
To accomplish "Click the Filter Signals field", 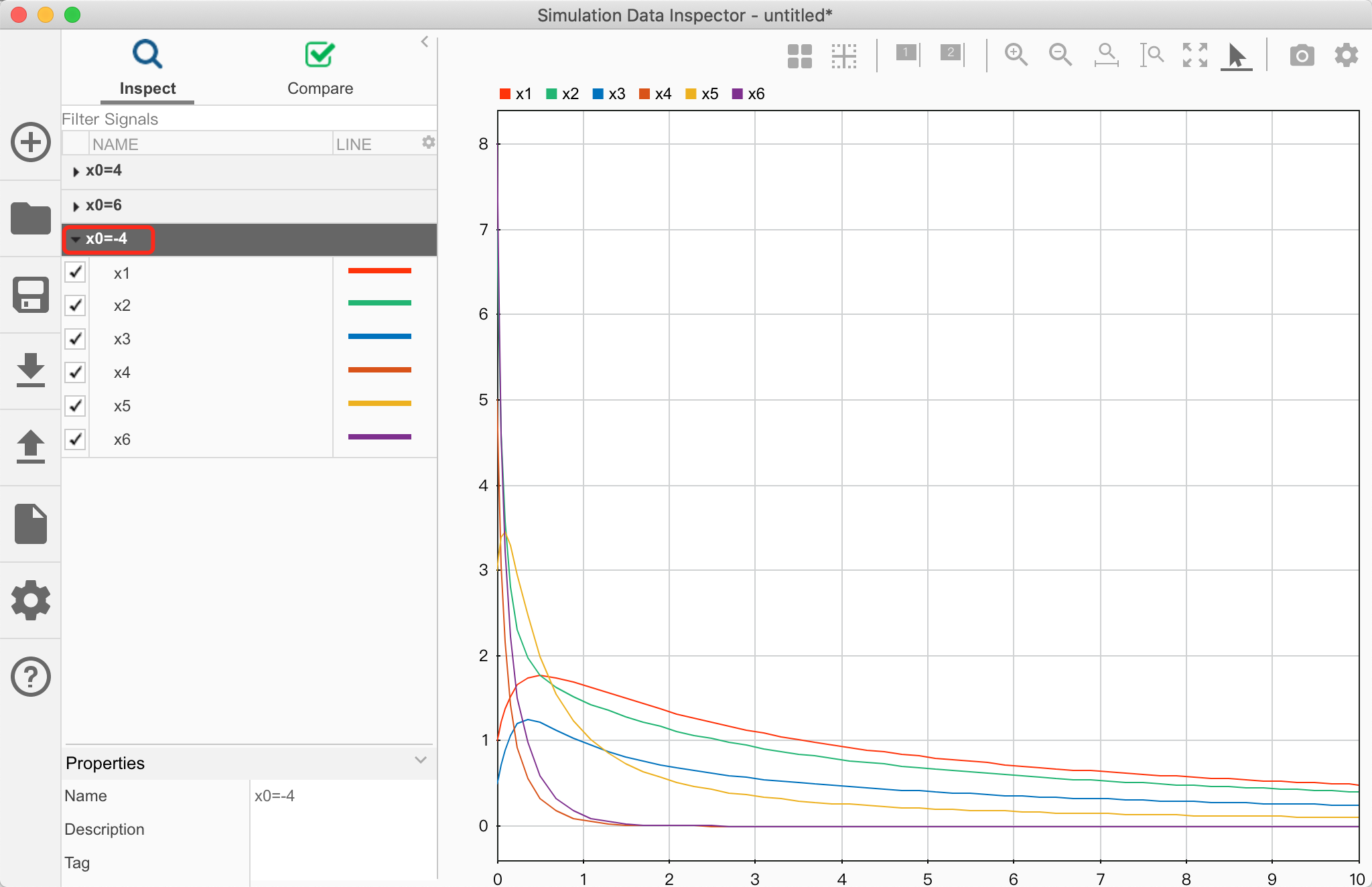I will coord(248,119).
